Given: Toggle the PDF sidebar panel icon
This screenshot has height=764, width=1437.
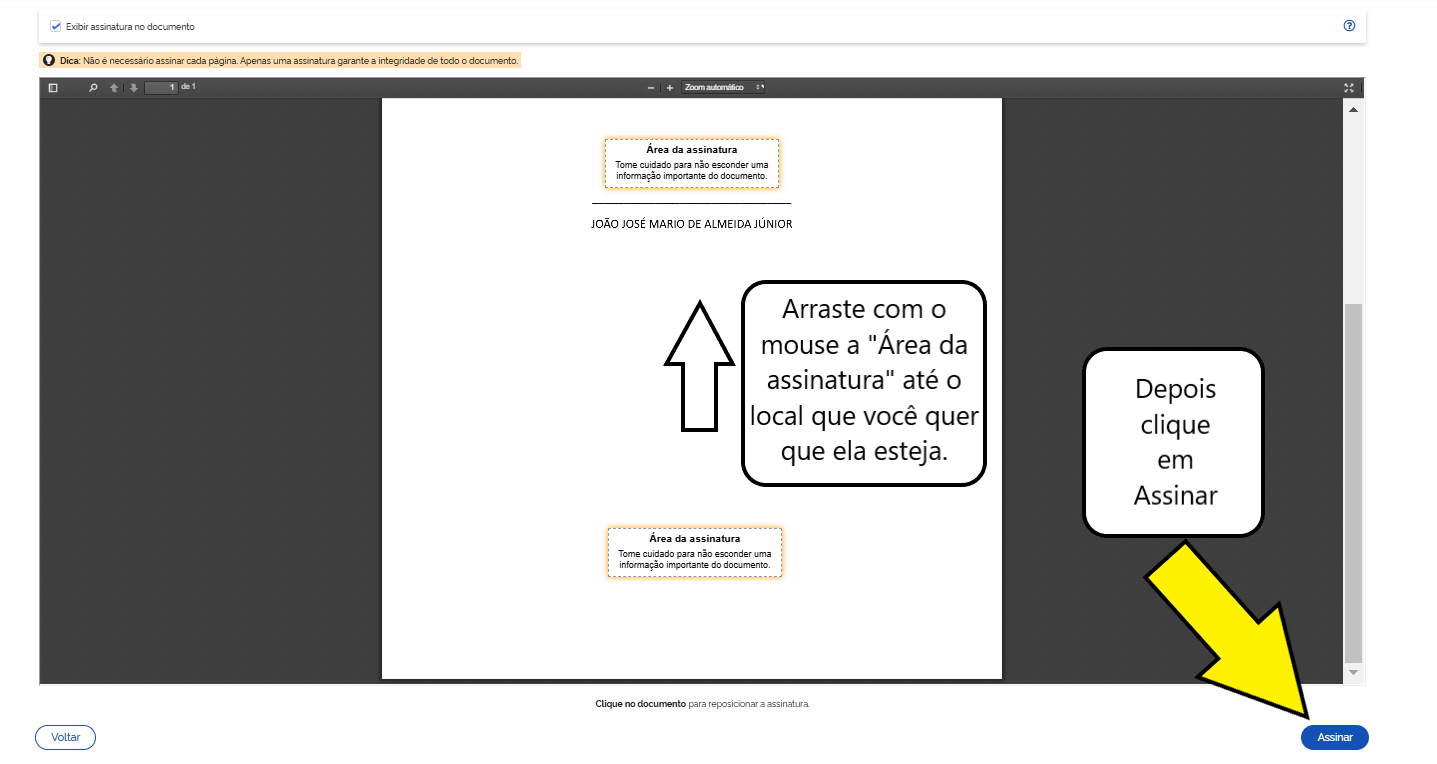Looking at the screenshot, I should pyautogui.click(x=53, y=88).
